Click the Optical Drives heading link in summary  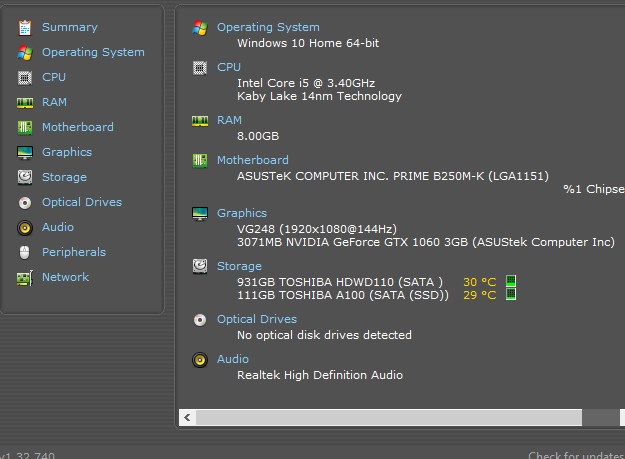(x=257, y=319)
